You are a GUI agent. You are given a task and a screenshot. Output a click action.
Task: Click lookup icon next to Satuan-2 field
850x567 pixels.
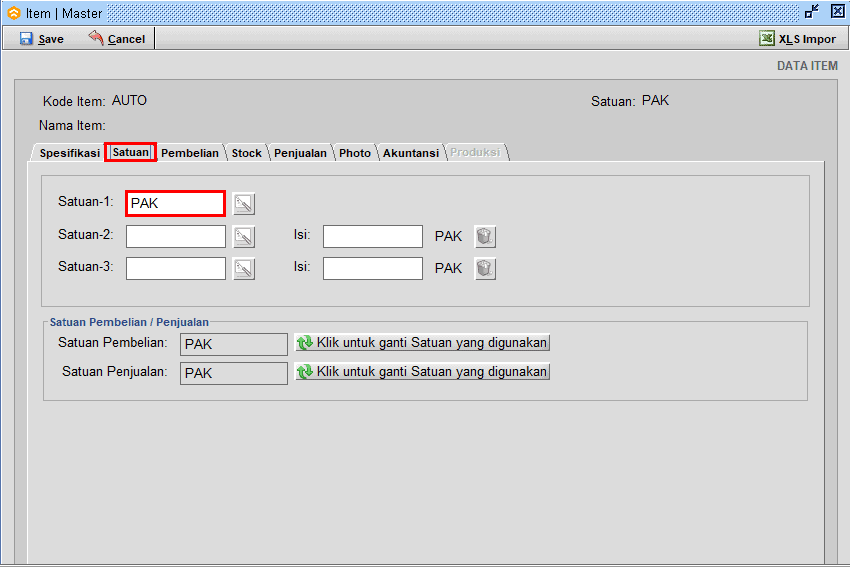[244, 237]
